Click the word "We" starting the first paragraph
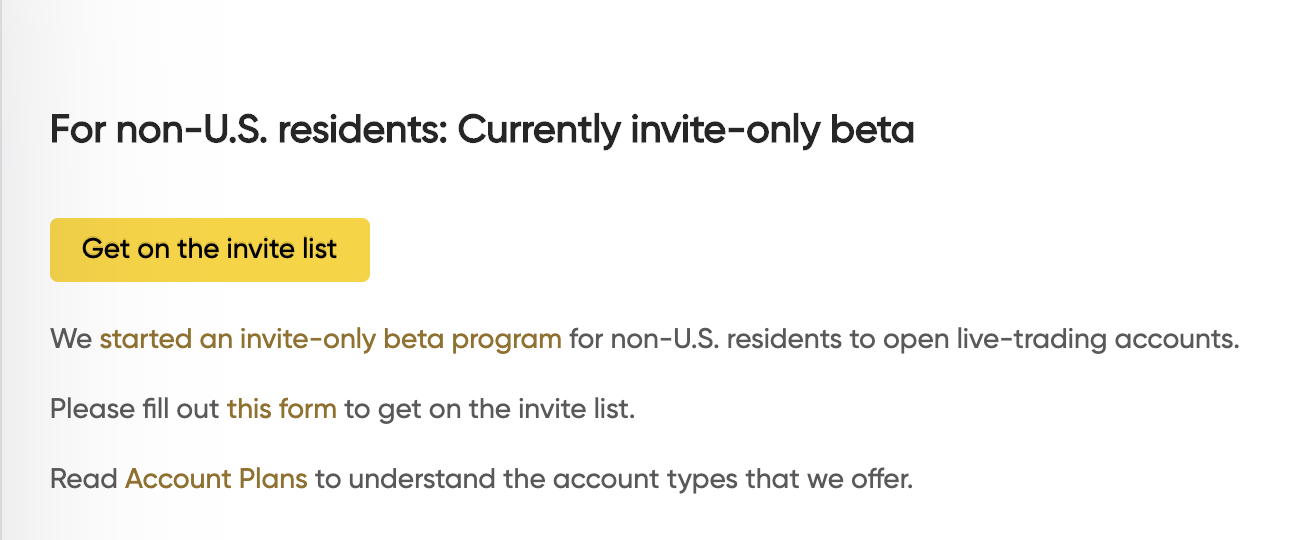The width and height of the screenshot is (1312, 540). click(71, 339)
